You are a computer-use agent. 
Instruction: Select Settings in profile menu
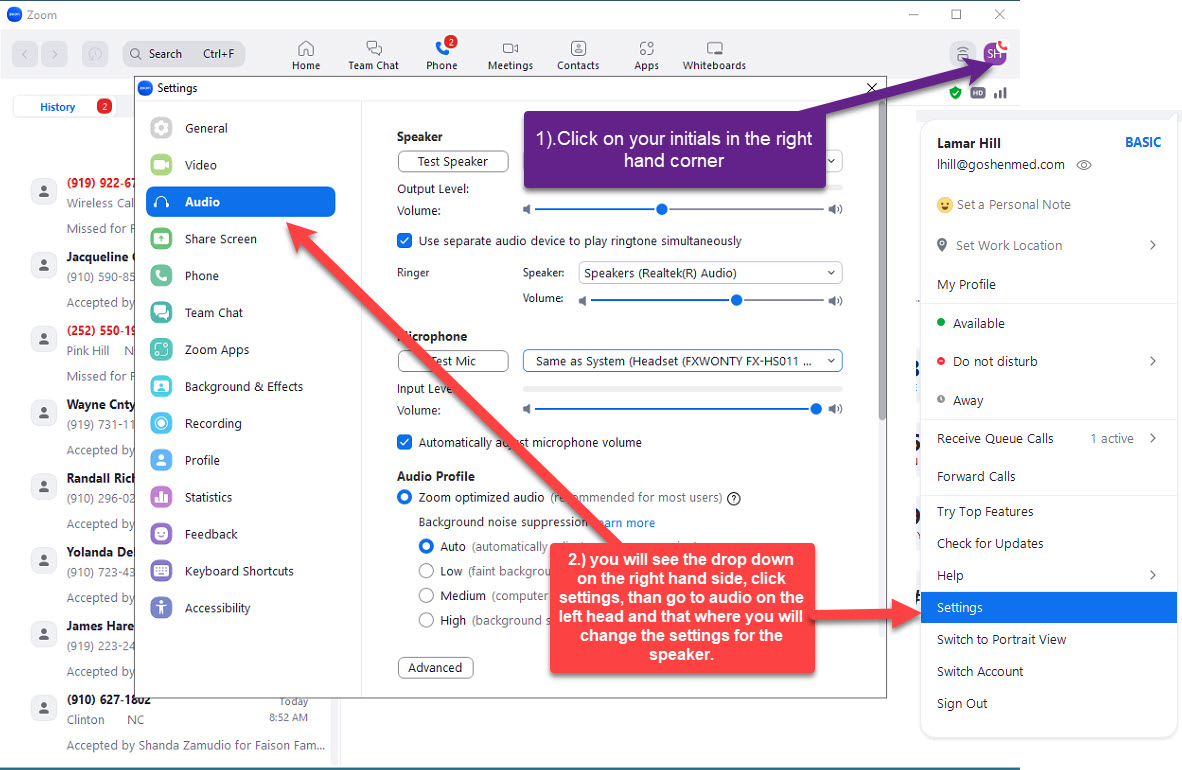click(1049, 608)
